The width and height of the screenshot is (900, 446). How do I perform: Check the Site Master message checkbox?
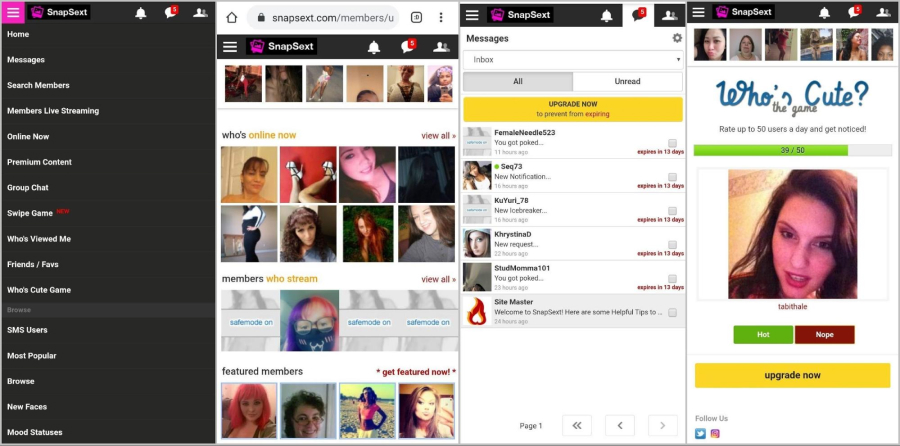tap(672, 312)
